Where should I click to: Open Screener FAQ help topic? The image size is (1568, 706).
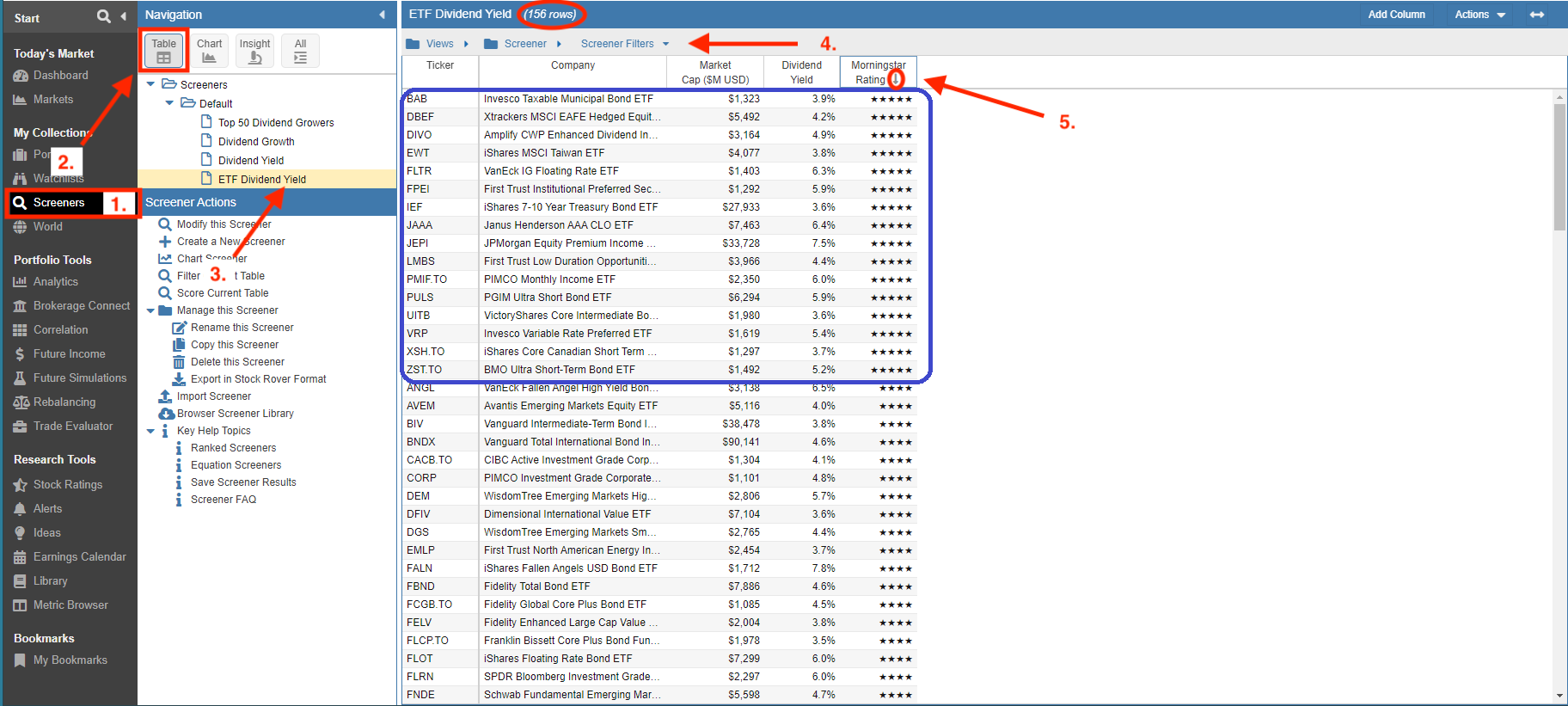click(224, 500)
